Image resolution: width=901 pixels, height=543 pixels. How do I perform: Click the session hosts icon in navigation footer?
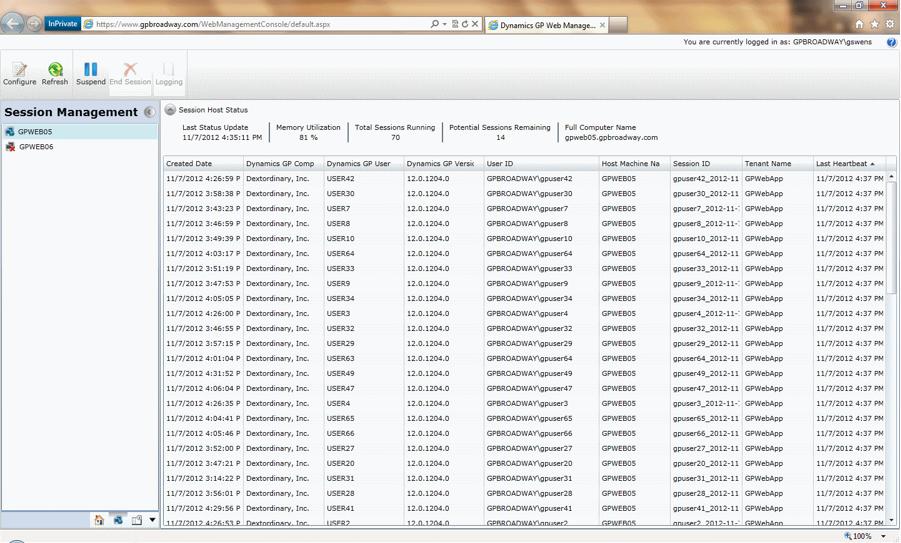(118, 520)
